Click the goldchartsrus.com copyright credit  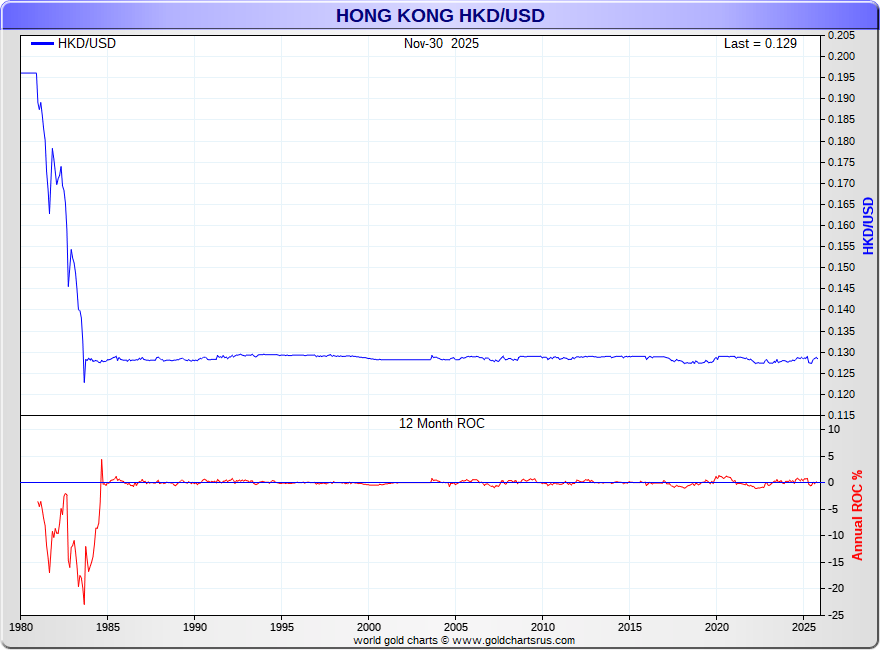click(x=464, y=640)
